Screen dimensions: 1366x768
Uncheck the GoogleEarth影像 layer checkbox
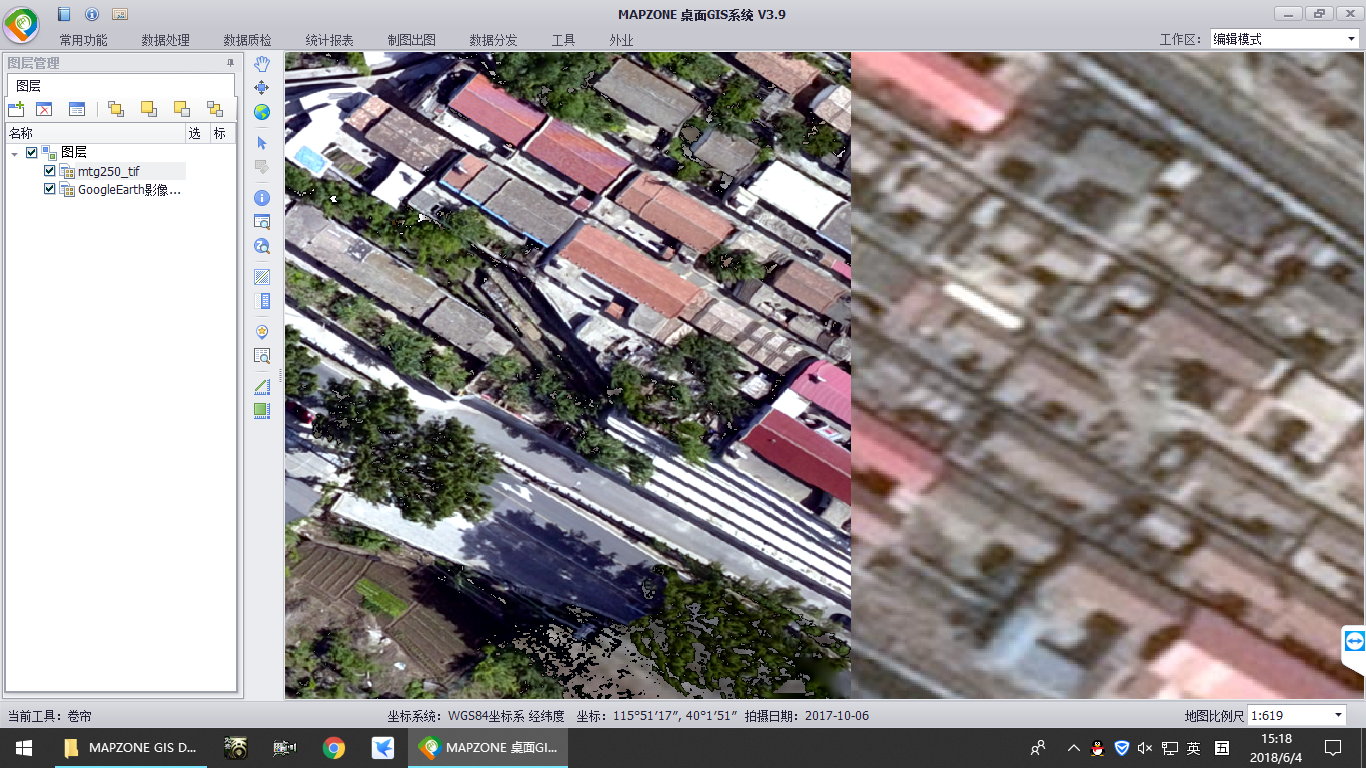click(50, 189)
